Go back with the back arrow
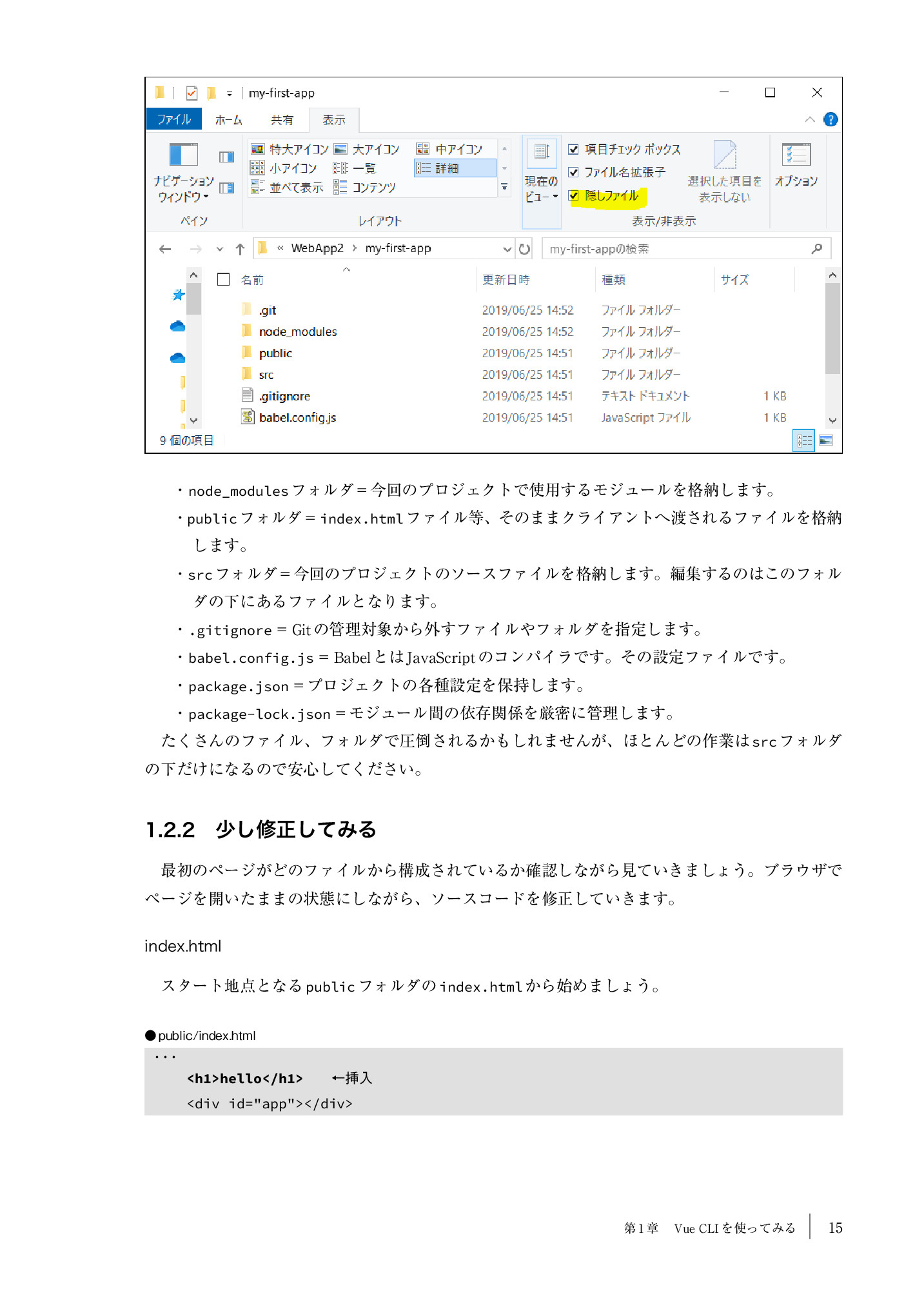Viewport: 924px width, 1305px height. click(x=165, y=249)
